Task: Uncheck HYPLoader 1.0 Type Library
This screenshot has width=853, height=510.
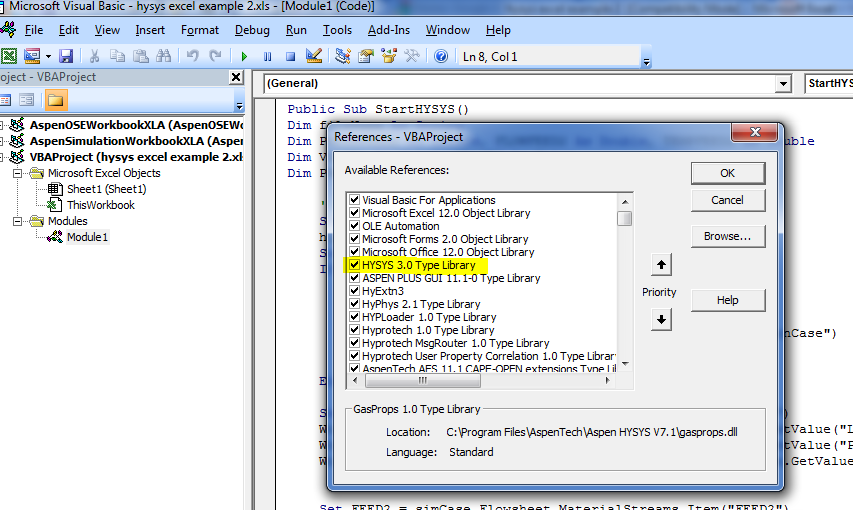Action: coord(354,317)
